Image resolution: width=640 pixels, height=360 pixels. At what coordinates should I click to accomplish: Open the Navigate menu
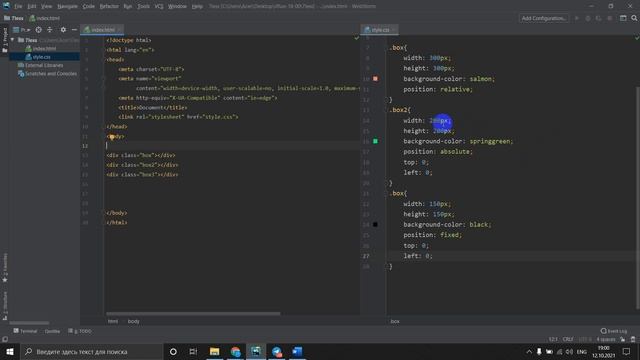[x=67, y=6]
